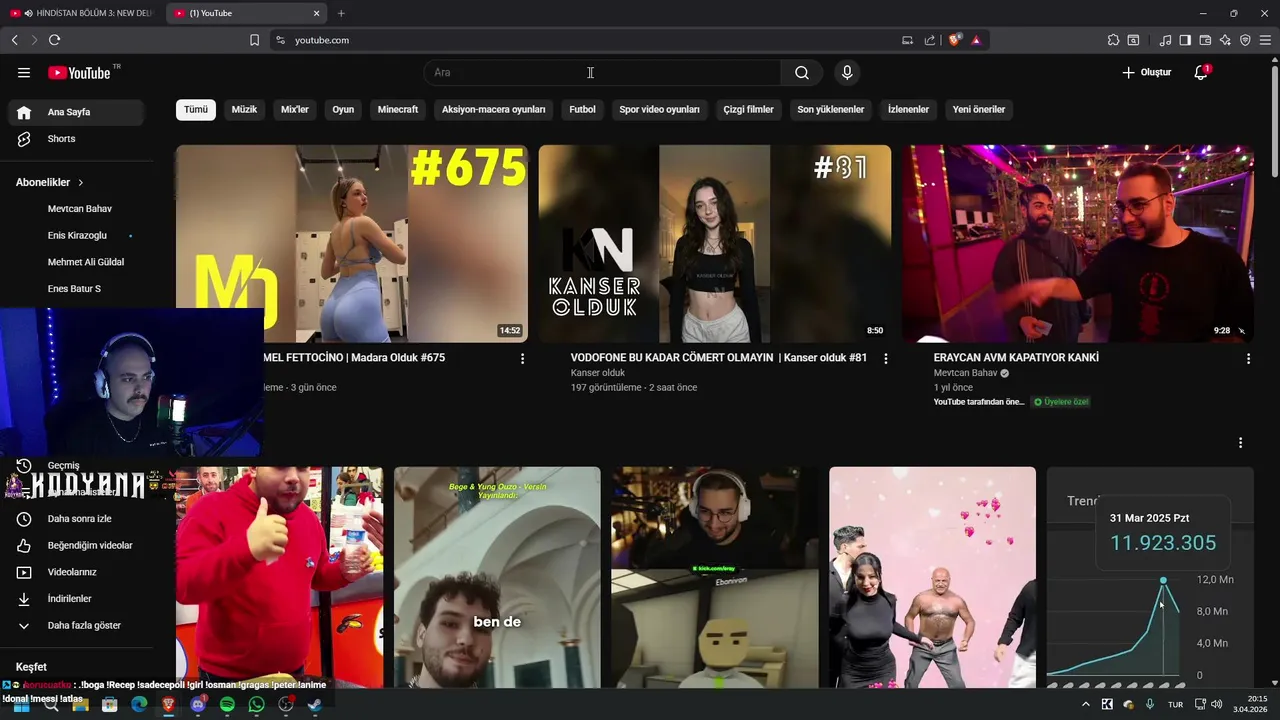This screenshot has width=1280, height=720.
Task: Go to Ana Sayfa in the sidebar
Action: [x=76, y=112]
